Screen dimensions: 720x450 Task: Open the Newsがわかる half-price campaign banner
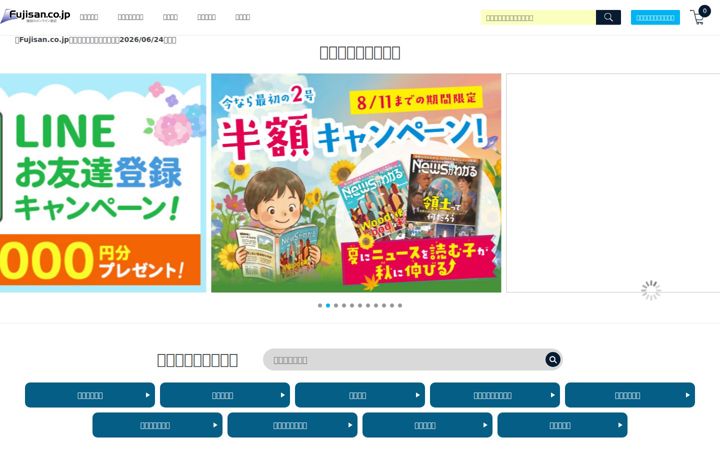[x=356, y=183]
